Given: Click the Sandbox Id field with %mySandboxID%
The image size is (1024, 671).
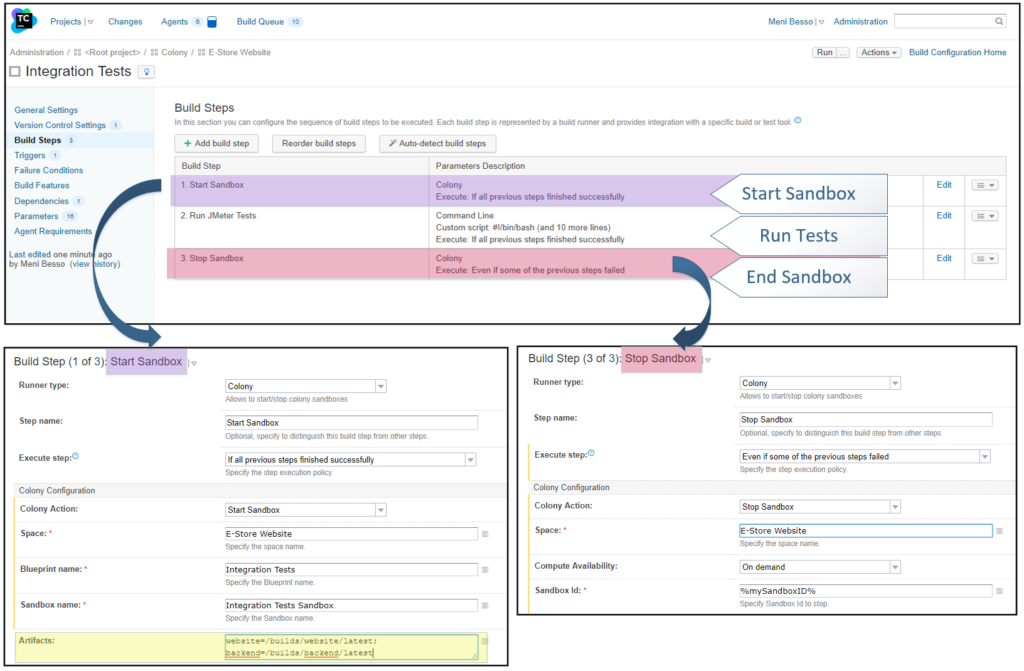Looking at the screenshot, I should click(865, 591).
